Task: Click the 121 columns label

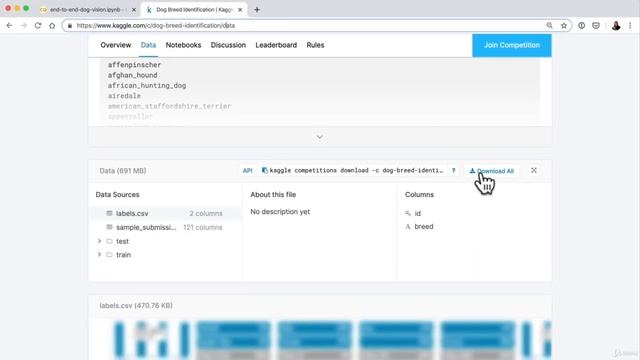Action: (203, 227)
